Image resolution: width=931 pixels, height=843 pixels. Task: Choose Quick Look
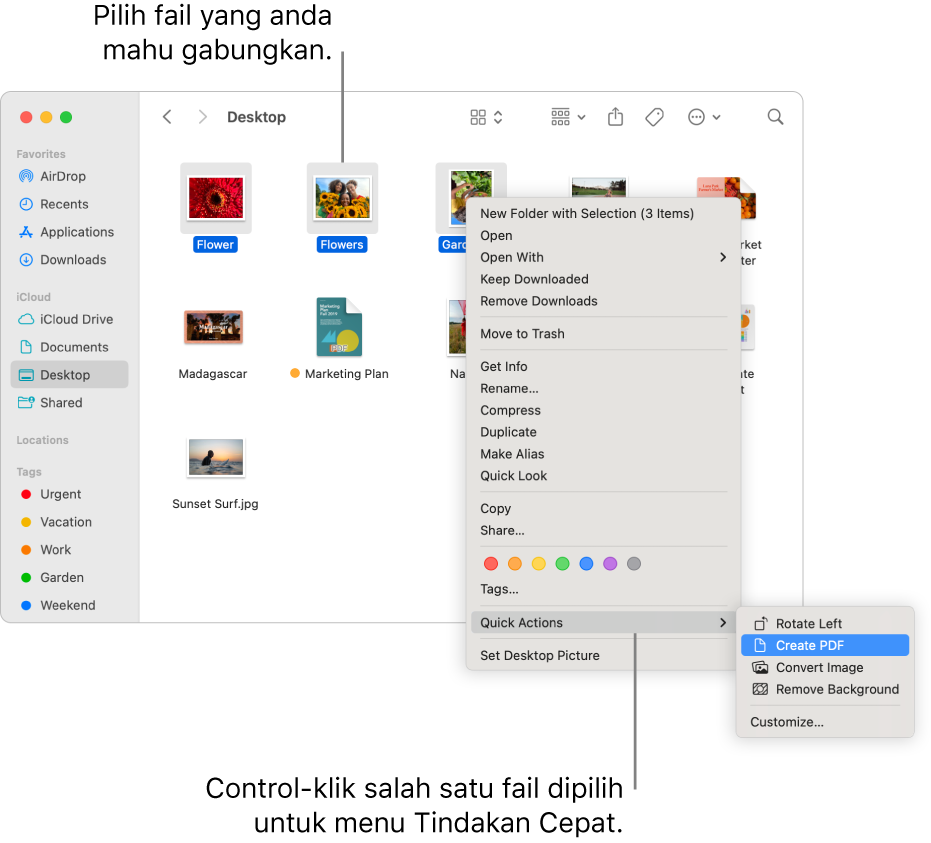(603, 476)
